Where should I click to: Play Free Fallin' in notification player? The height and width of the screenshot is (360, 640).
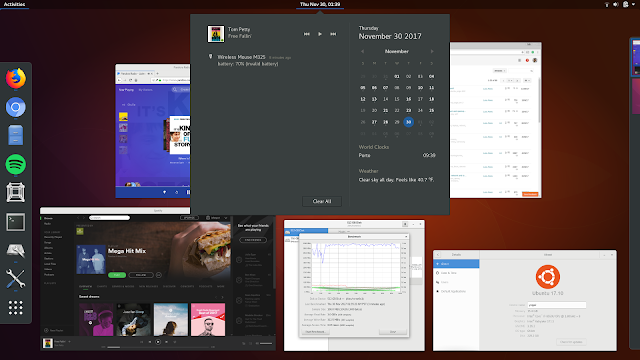[x=320, y=34]
